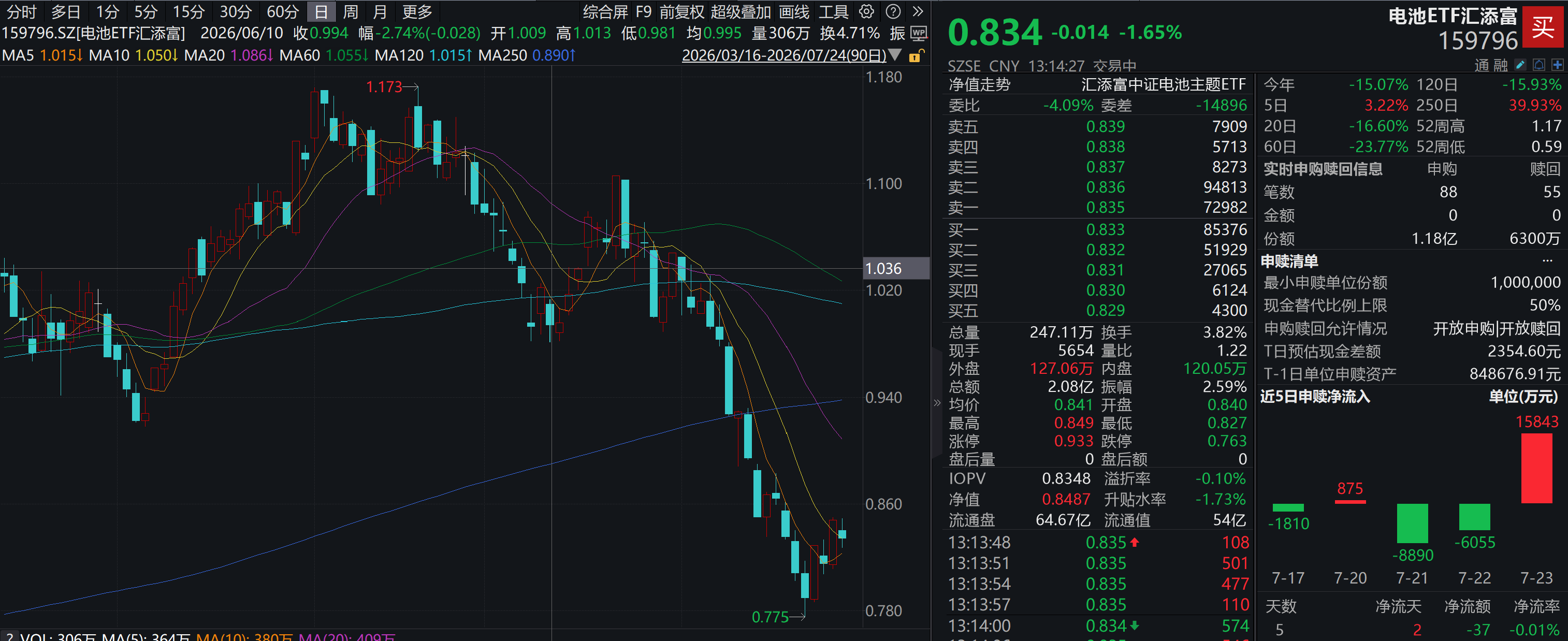The height and width of the screenshot is (641, 1568).
Task: Set a price alert with bell icon
Action: (1539, 65)
